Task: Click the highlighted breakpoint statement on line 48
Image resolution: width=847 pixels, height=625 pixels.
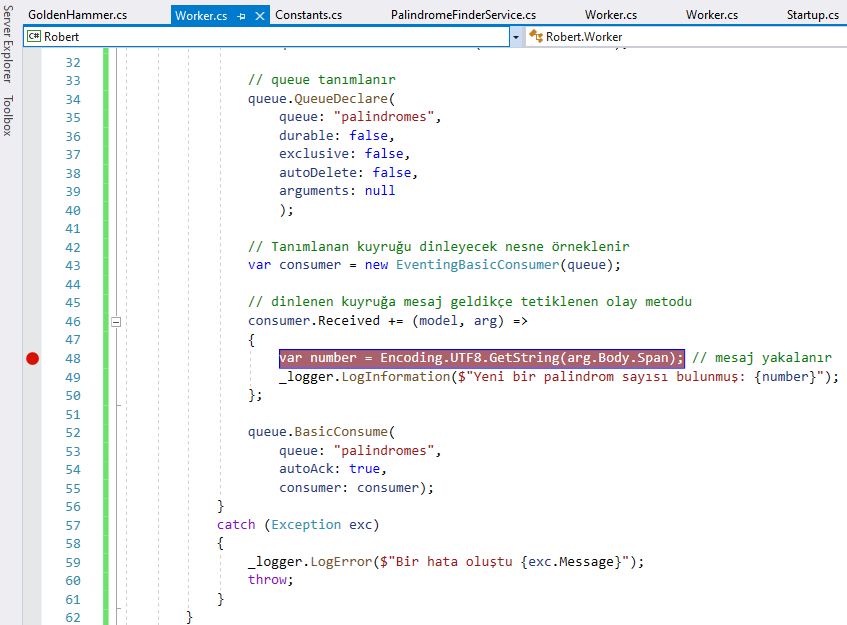Action: pyautogui.click(x=481, y=358)
